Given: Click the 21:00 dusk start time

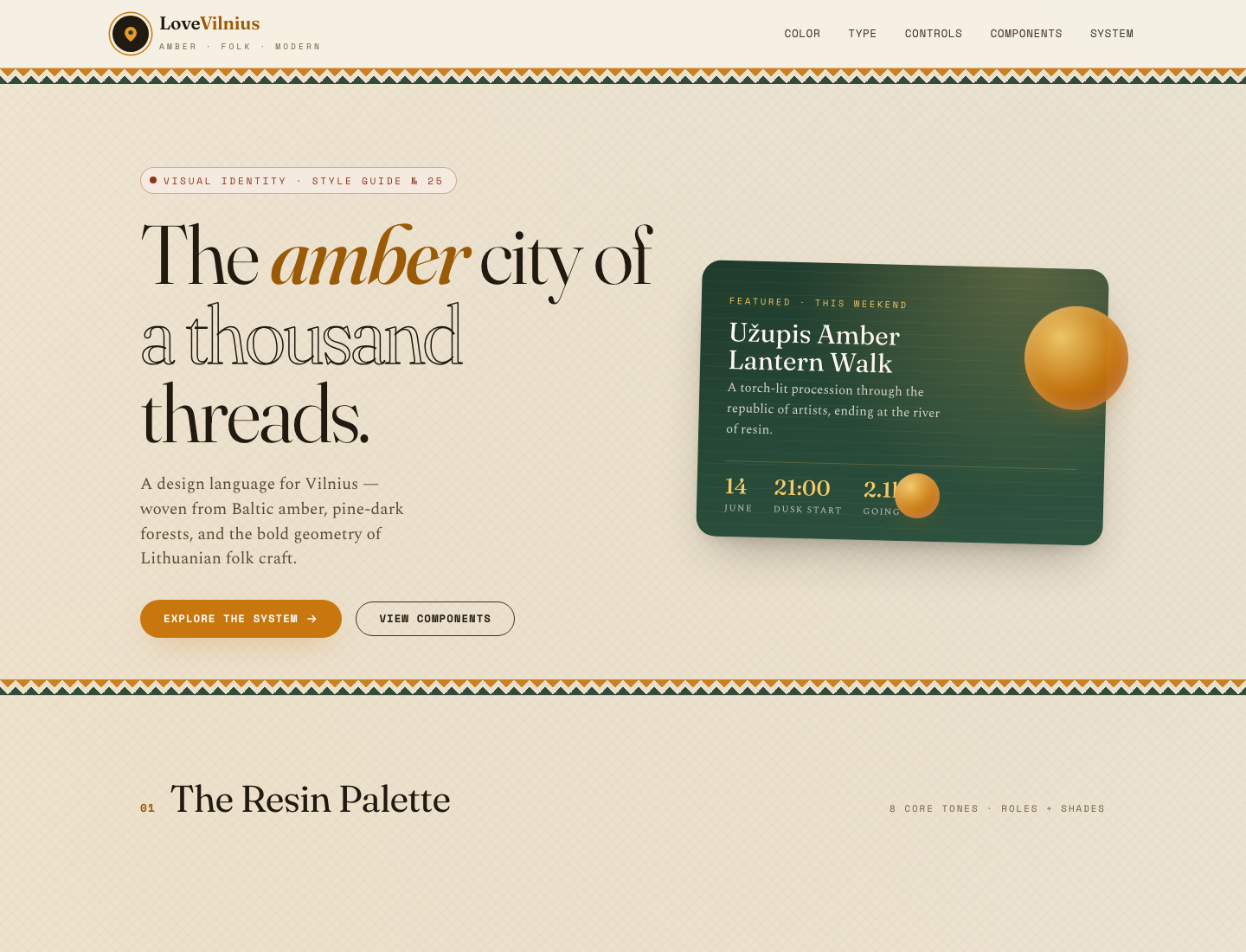Looking at the screenshot, I should point(806,496).
